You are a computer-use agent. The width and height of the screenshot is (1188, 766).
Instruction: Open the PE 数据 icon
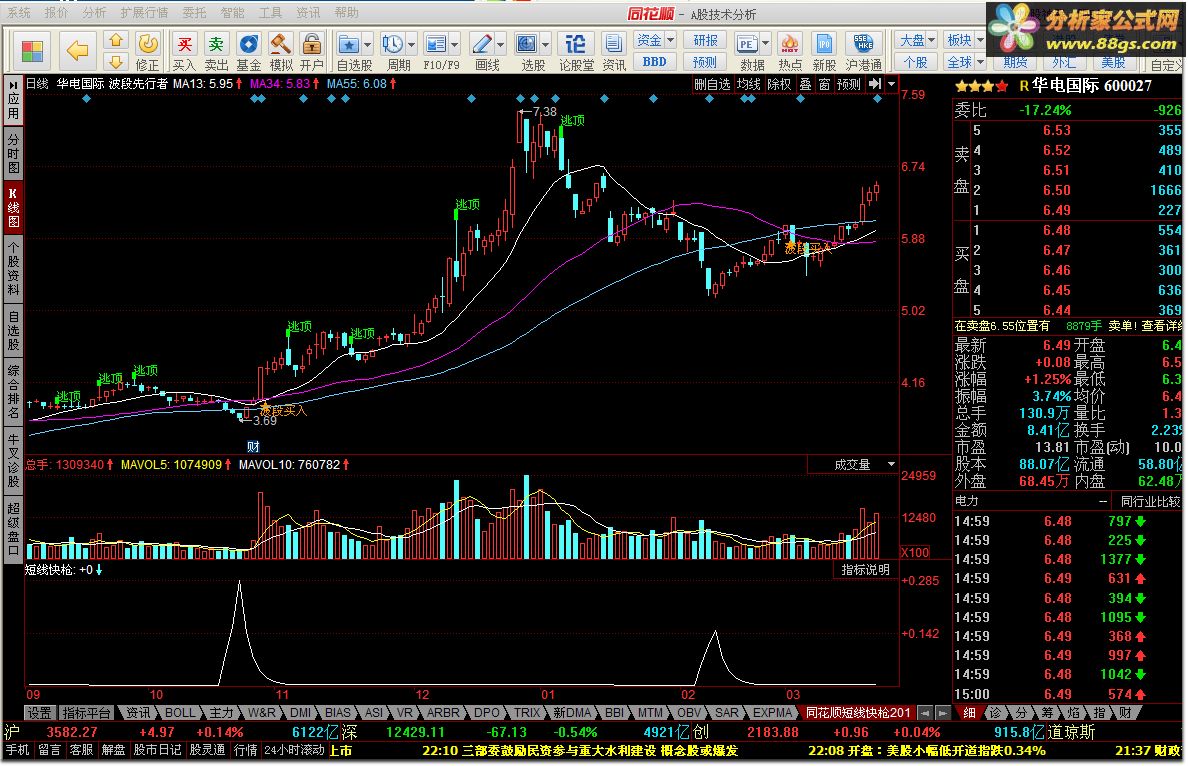746,45
